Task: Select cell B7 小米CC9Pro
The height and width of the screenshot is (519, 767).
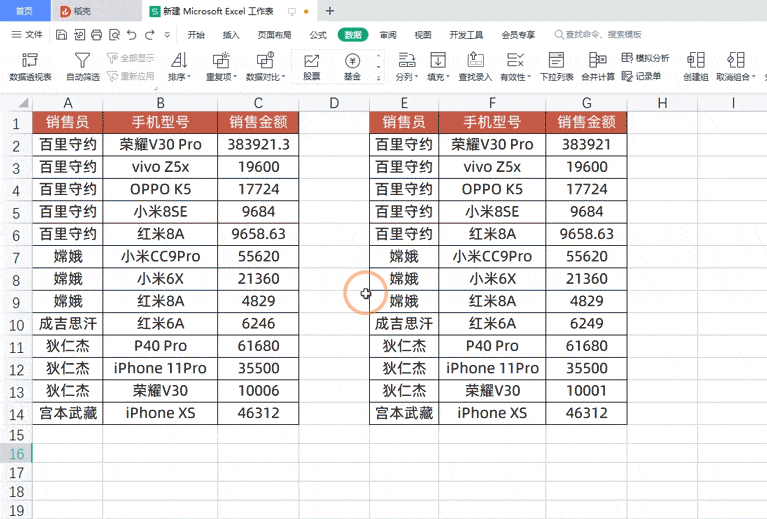Action: pos(160,256)
